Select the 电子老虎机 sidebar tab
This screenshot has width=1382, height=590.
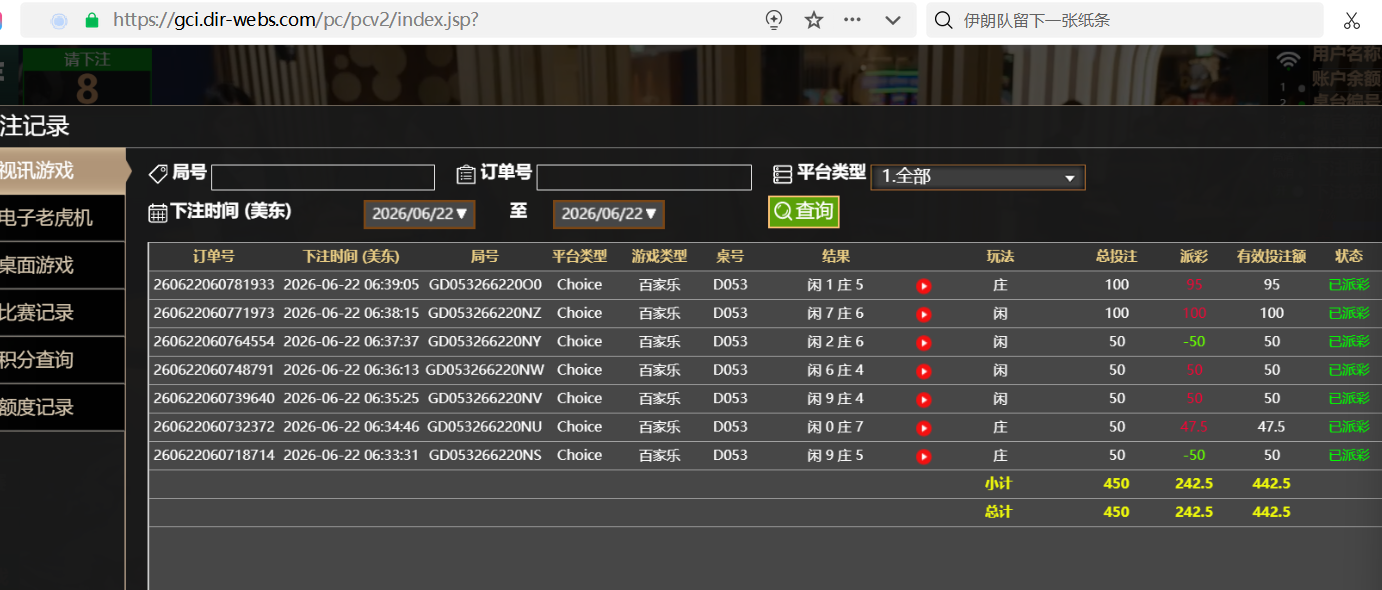pyautogui.click(x=62, y=218)
